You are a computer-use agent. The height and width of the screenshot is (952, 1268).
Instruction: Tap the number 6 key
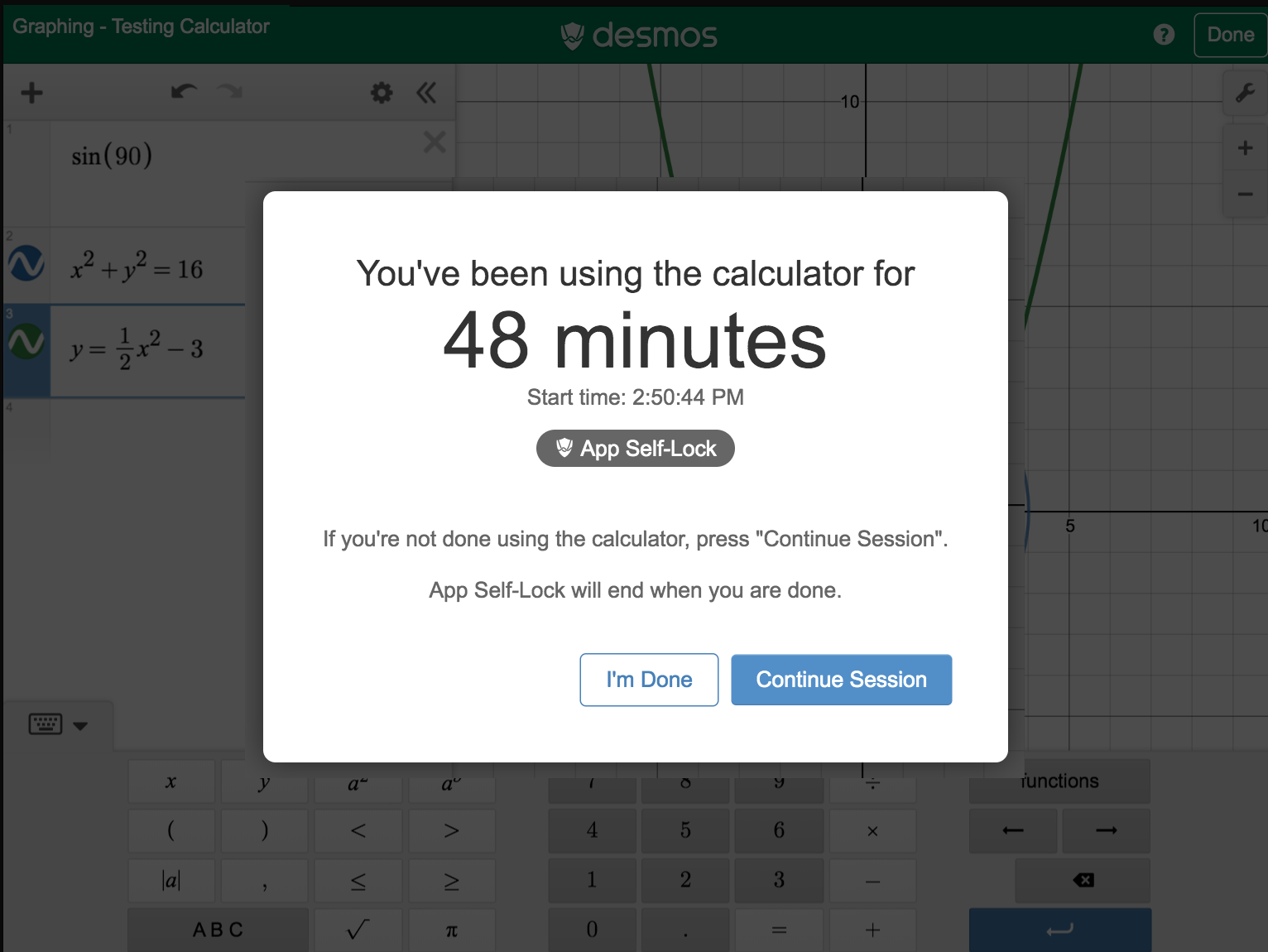779,830
